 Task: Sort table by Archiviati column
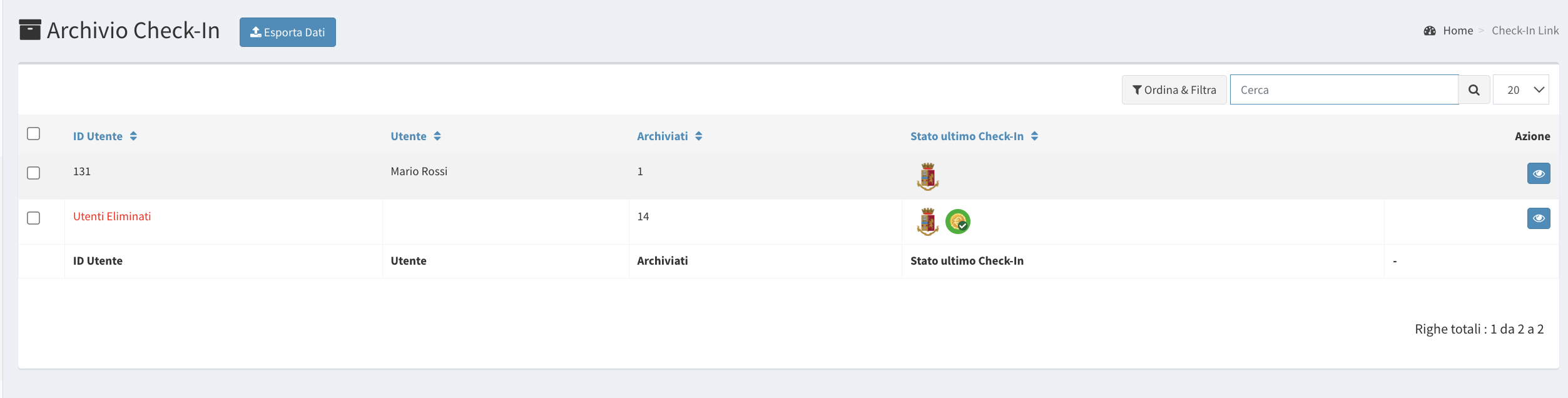669,136
